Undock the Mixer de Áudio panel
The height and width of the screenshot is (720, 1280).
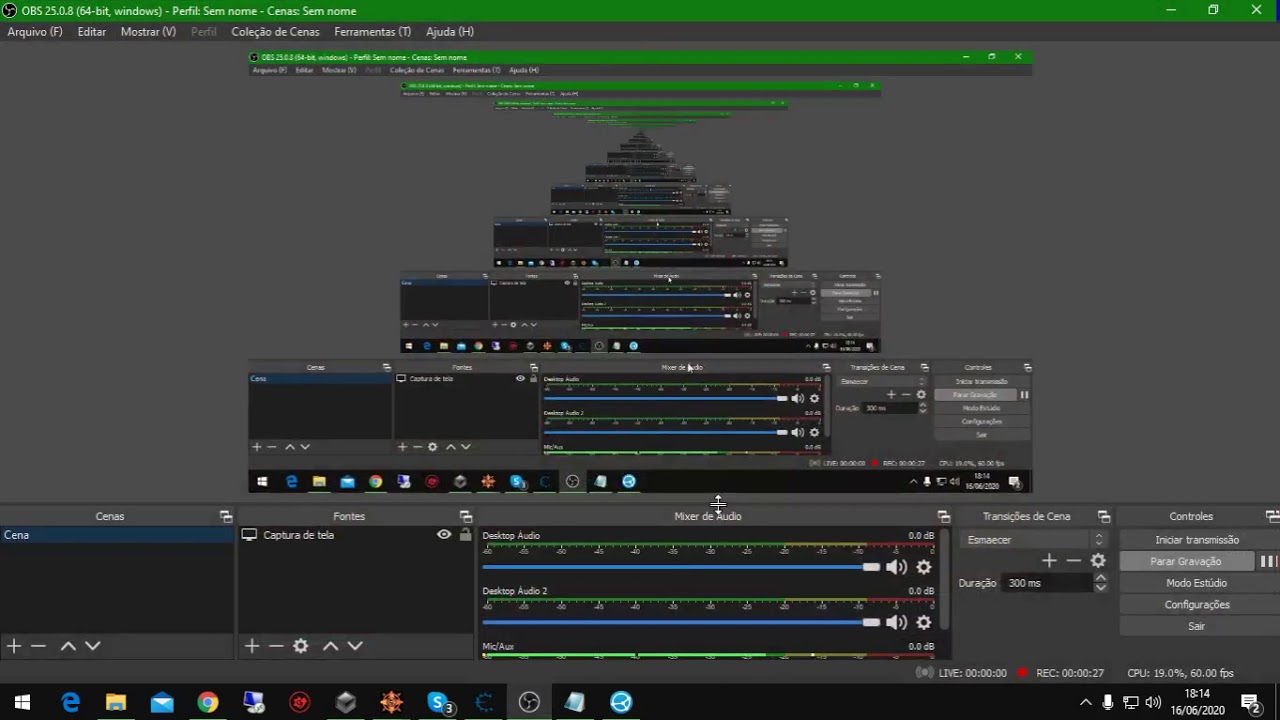[x=944, y=516]
